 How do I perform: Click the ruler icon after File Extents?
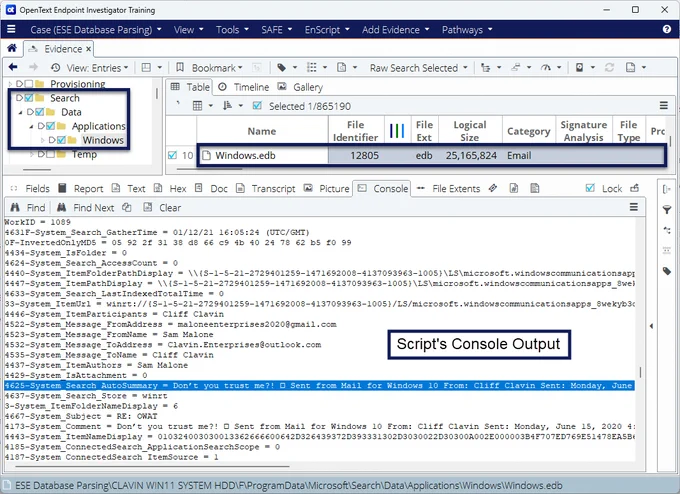click(x=493, y=188)
